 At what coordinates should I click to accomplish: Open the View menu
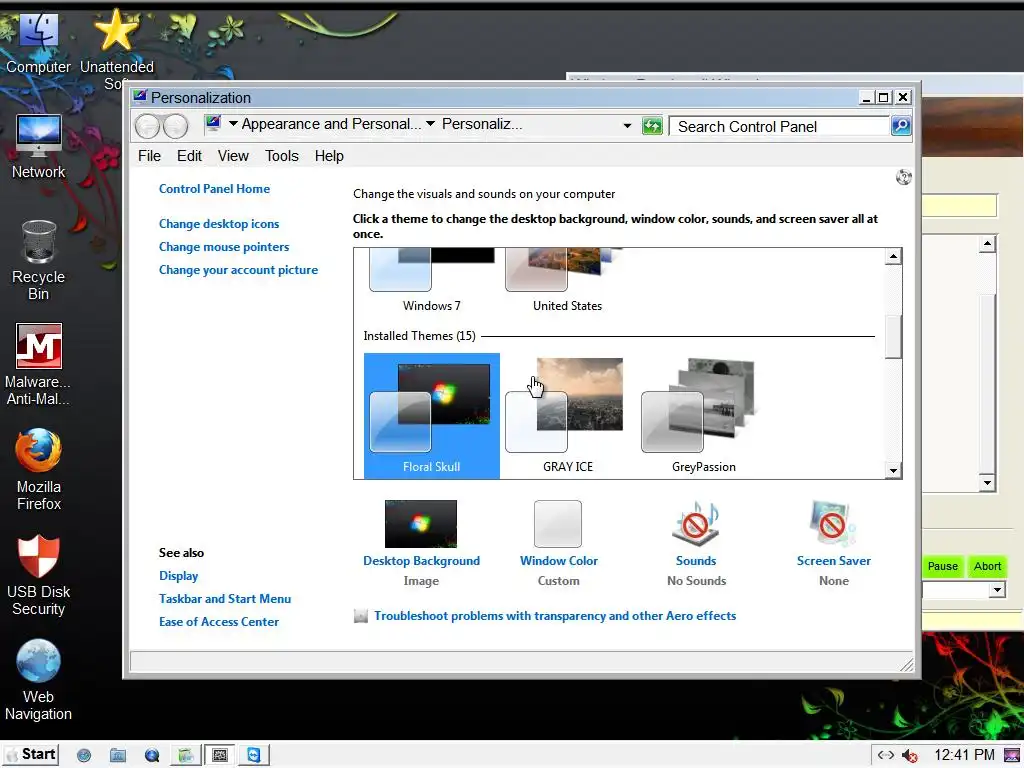coord(233,156)
